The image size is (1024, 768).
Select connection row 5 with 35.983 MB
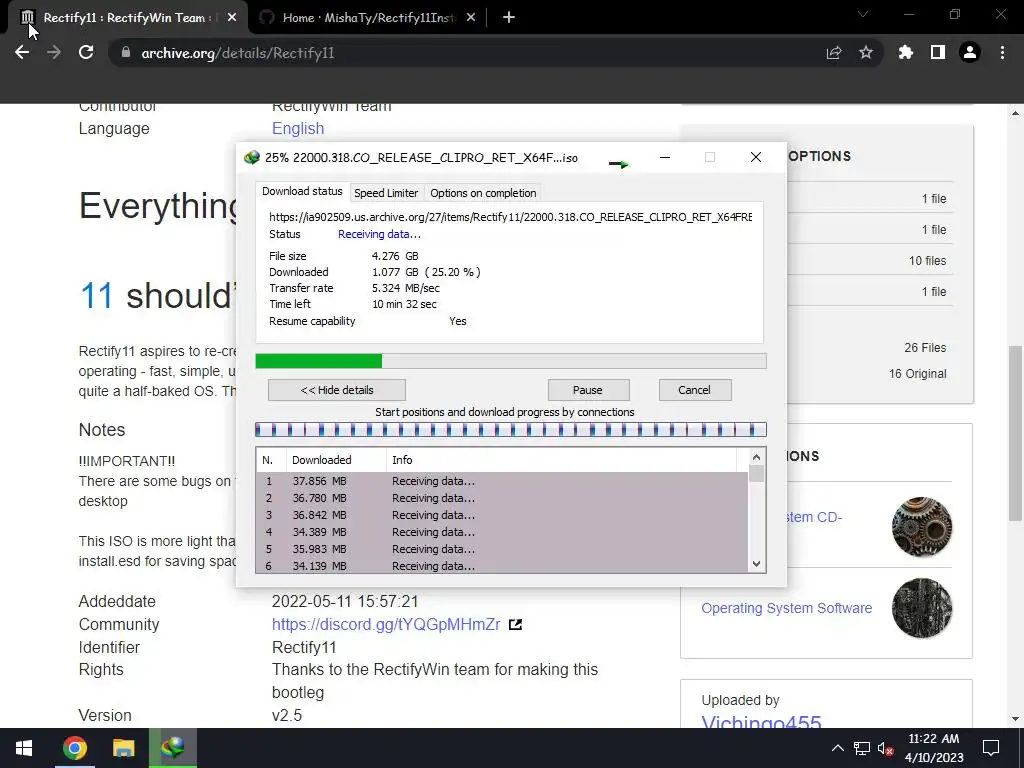[502, 549]
